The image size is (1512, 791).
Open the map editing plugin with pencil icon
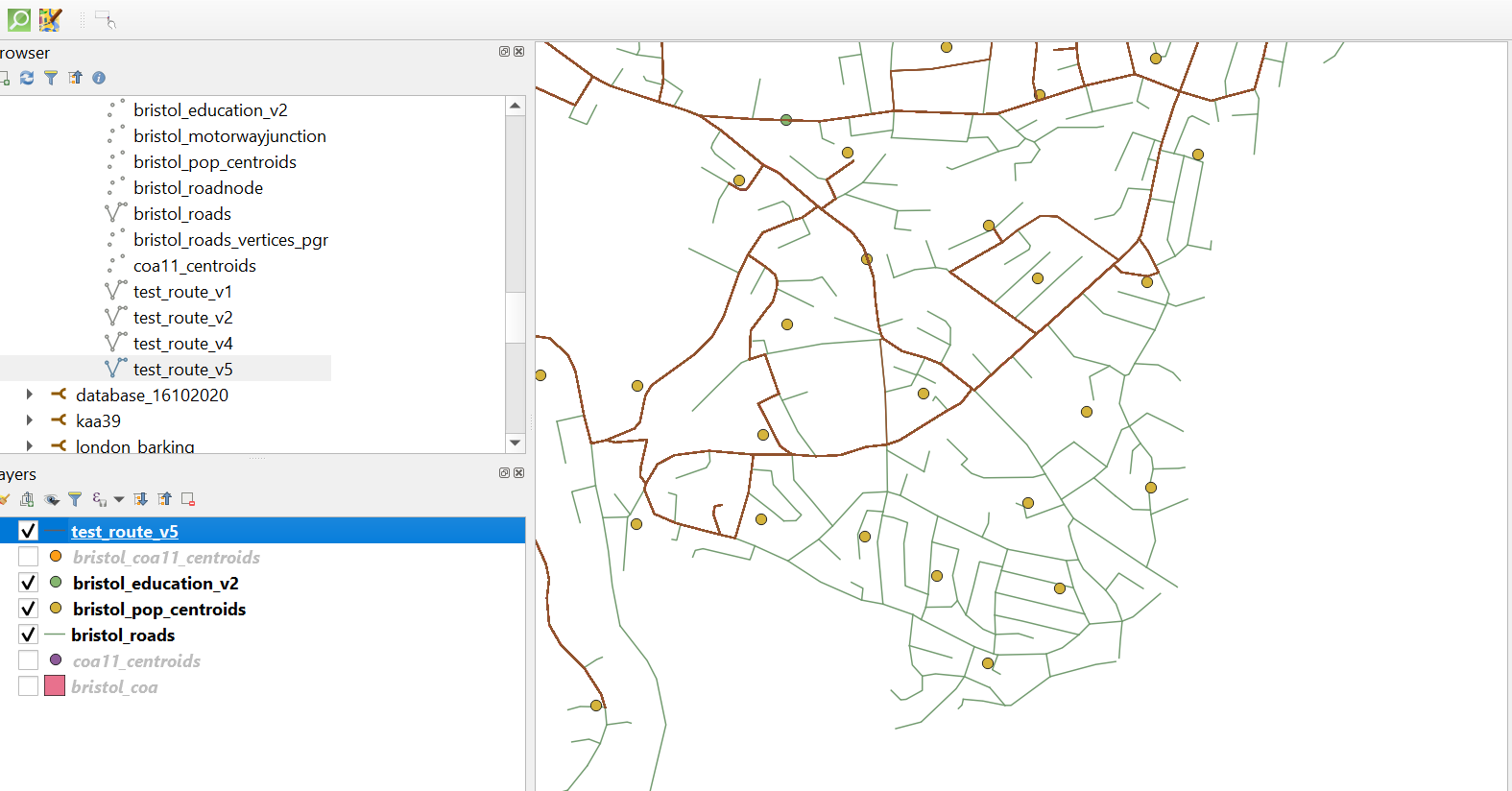(x=50, y=18)
